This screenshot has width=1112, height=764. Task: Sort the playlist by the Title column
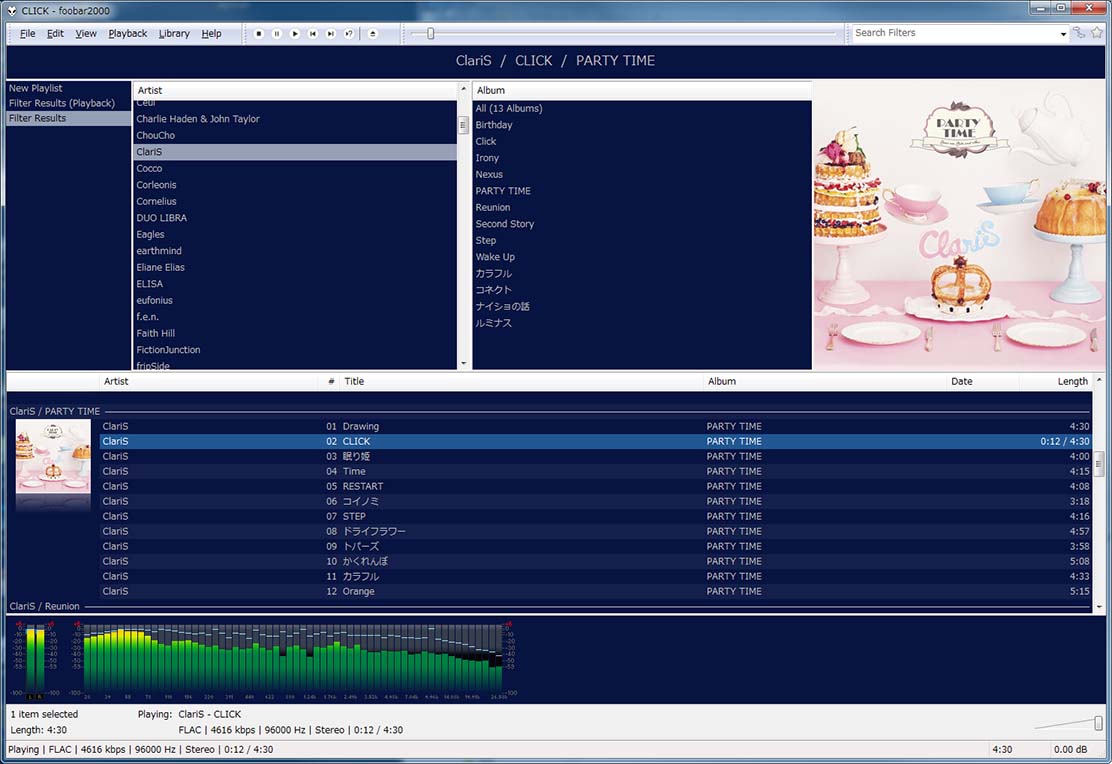point(521,381)
